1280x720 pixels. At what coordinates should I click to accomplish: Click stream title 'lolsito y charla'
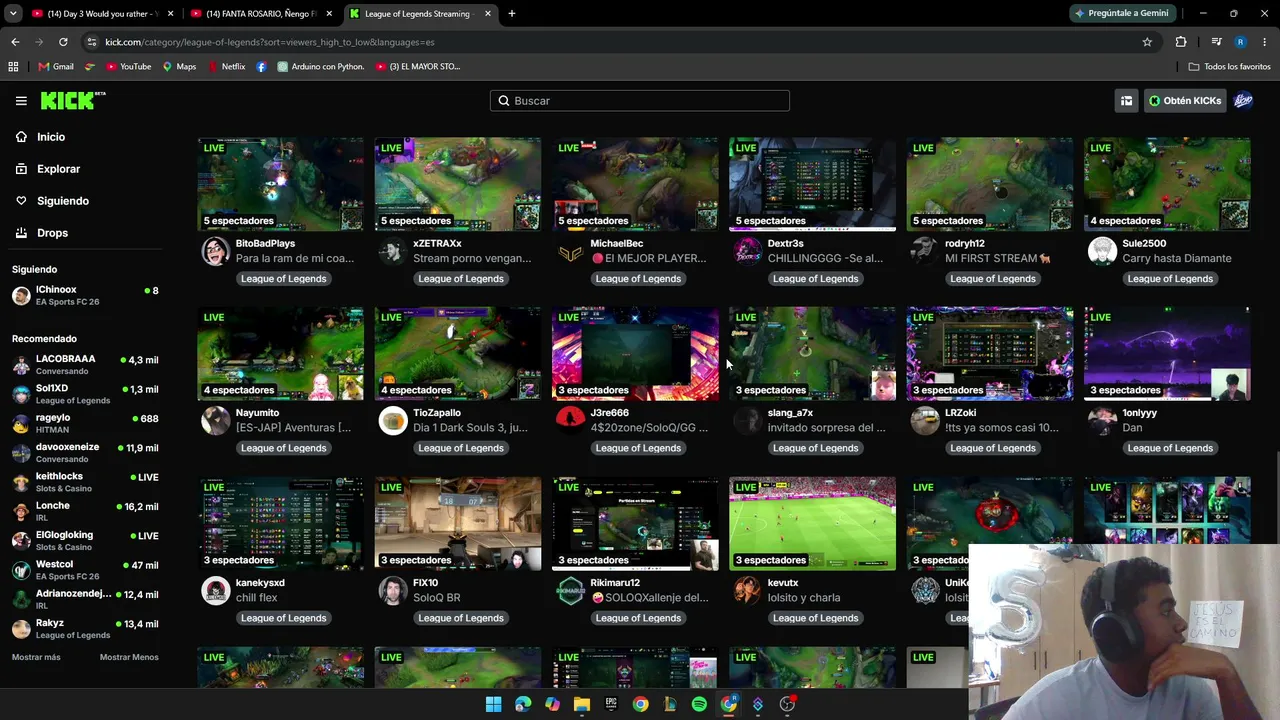click(x=804, y=598)
